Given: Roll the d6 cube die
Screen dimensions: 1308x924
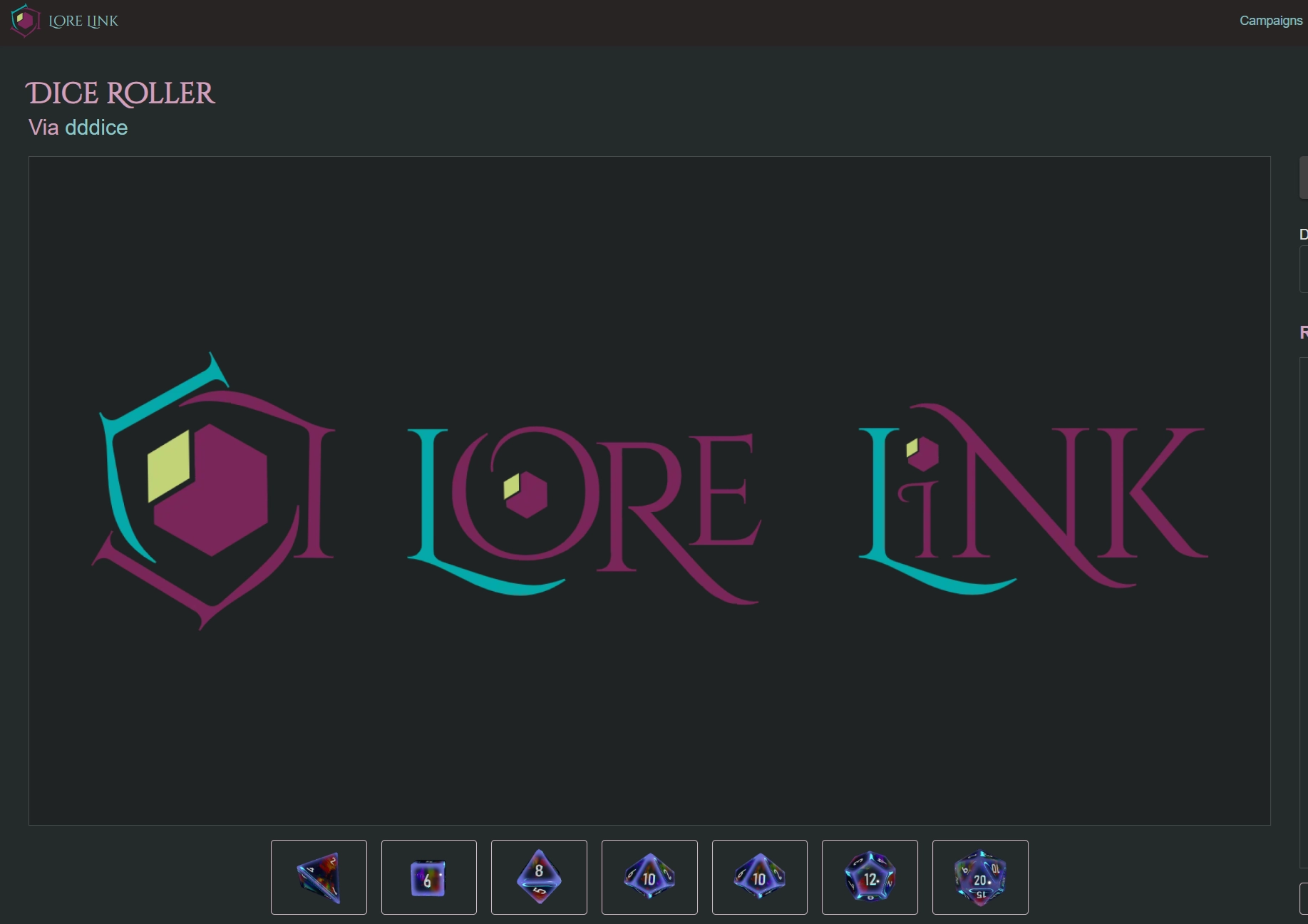Looking at the screenshot, I should [x=429, y=877].
